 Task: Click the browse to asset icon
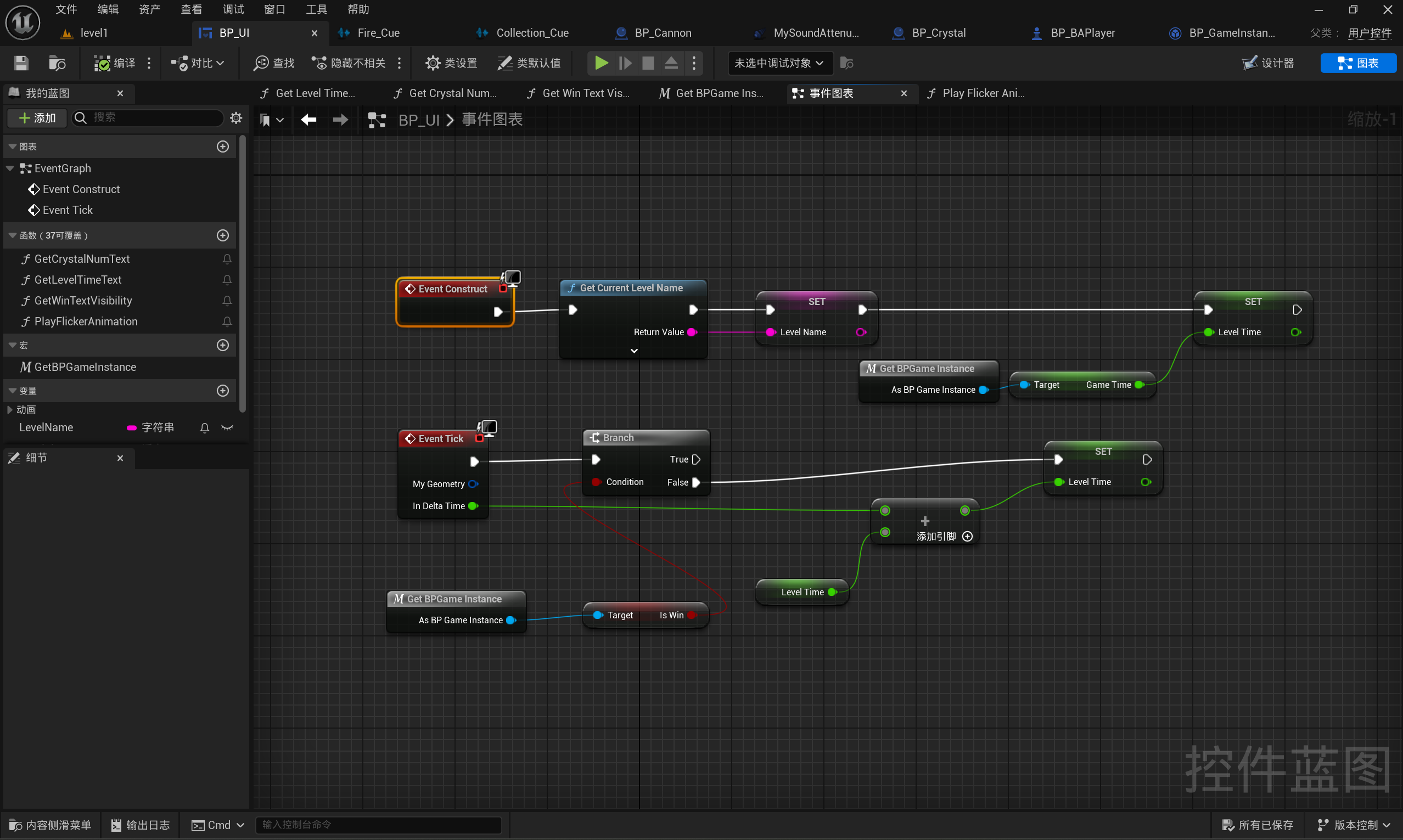57,63
